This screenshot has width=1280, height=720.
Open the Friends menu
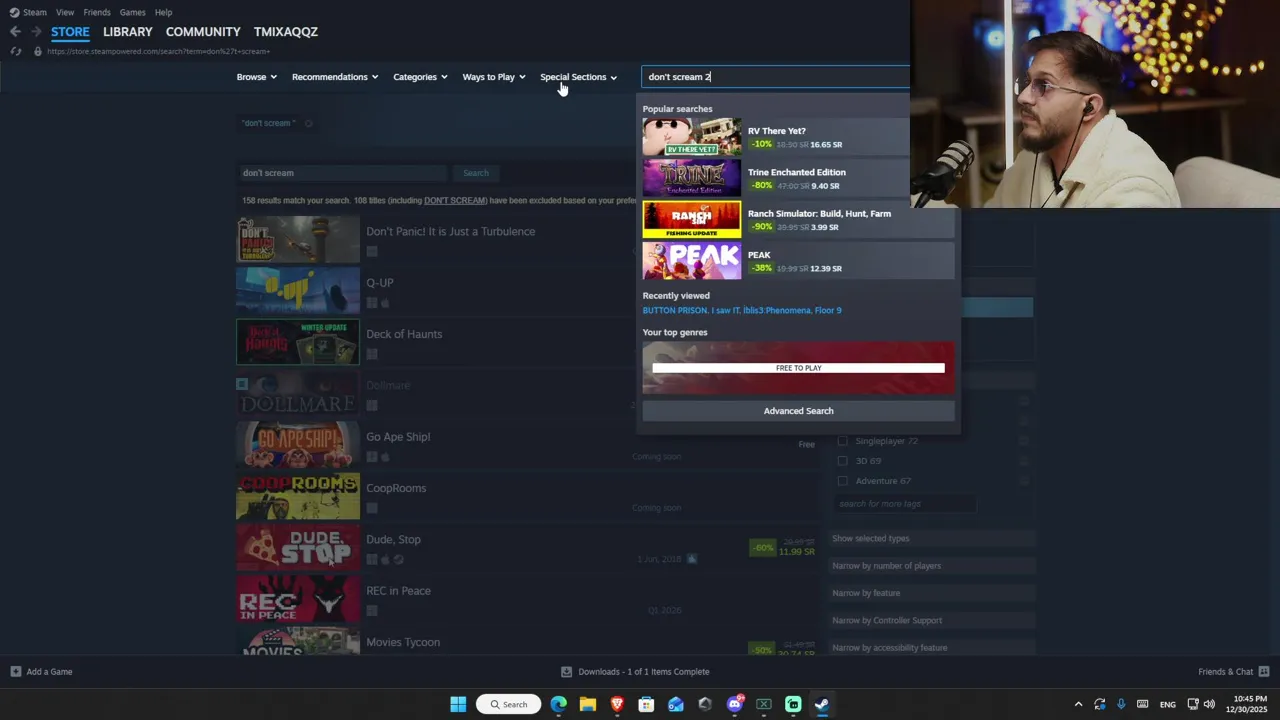pyautogui.click(x=97, y=12)
